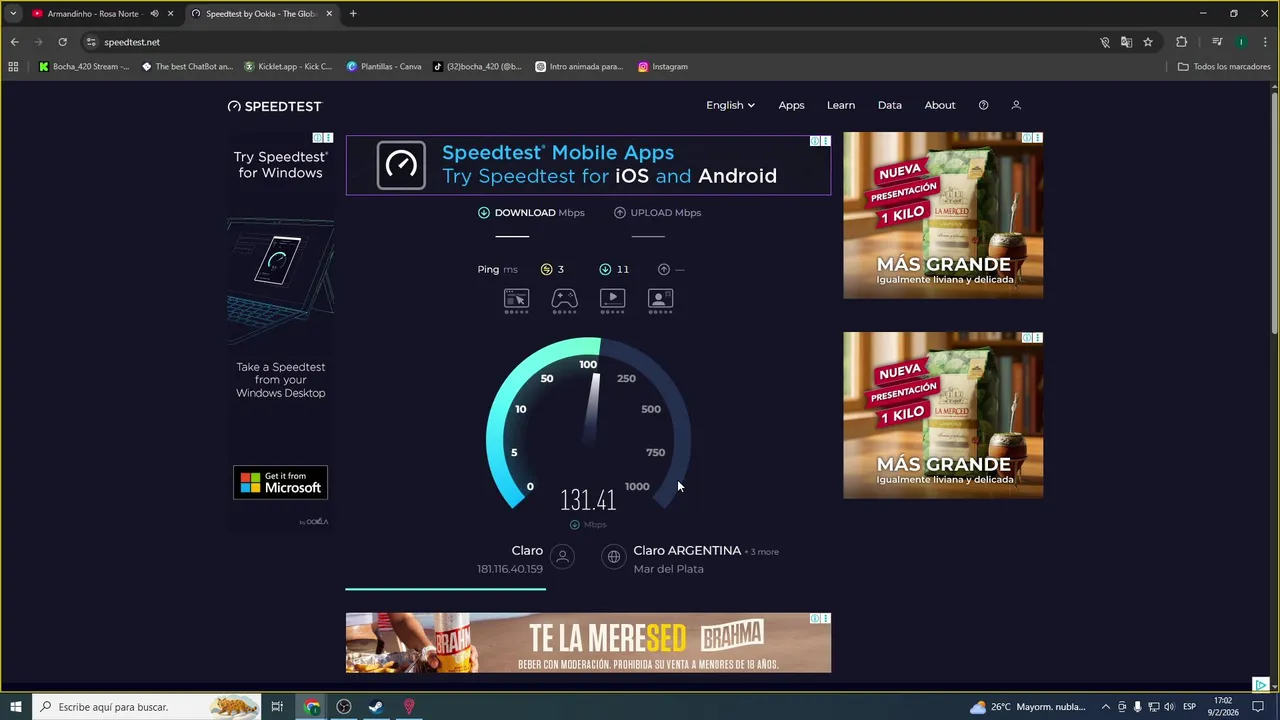
Task: Open Todos los marcadores folder
Action: 1224,67
